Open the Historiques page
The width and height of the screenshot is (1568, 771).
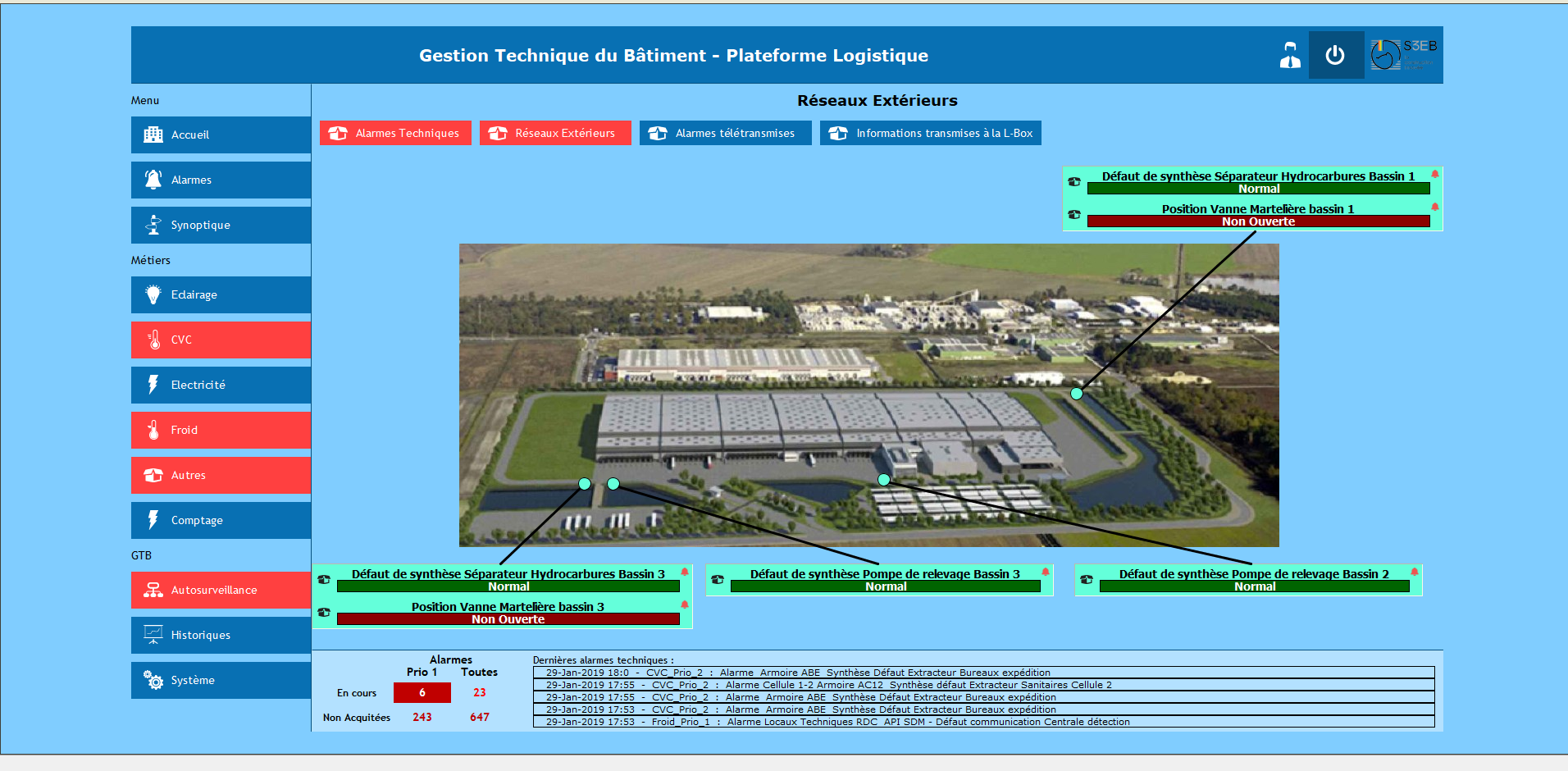pos(221,635)
